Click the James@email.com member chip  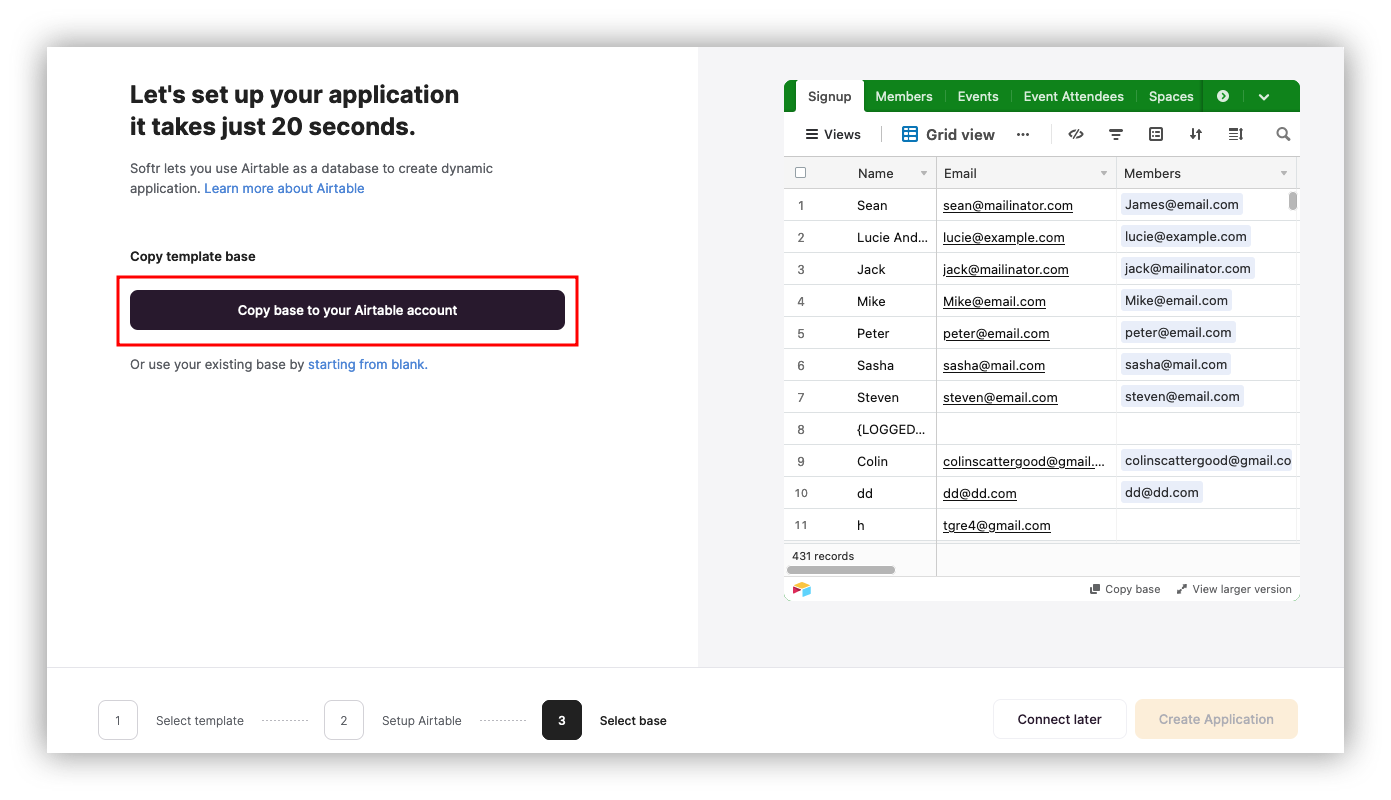tap(1182, 204)
